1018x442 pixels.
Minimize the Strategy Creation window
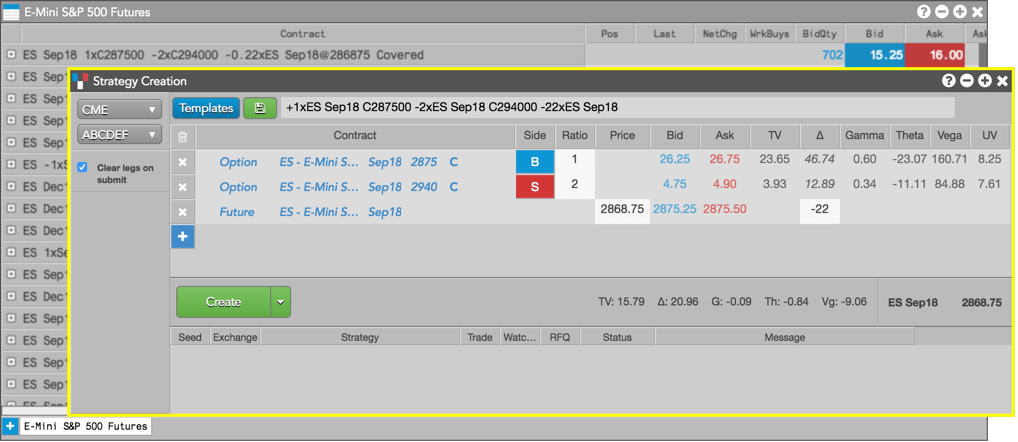(967, 80)
